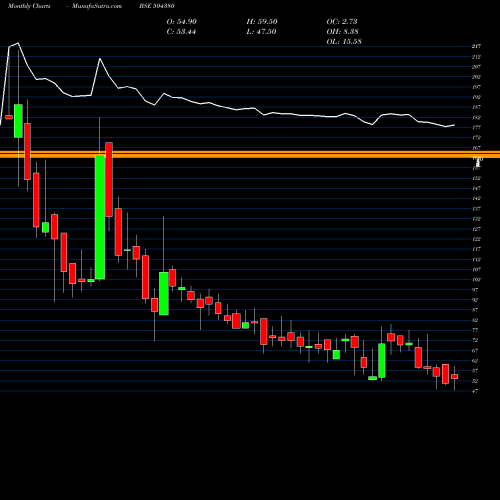This screenshot has height=500, width=500.
Task: Click the MunafaSutra.com watermark label
Action: pos(97,6)
